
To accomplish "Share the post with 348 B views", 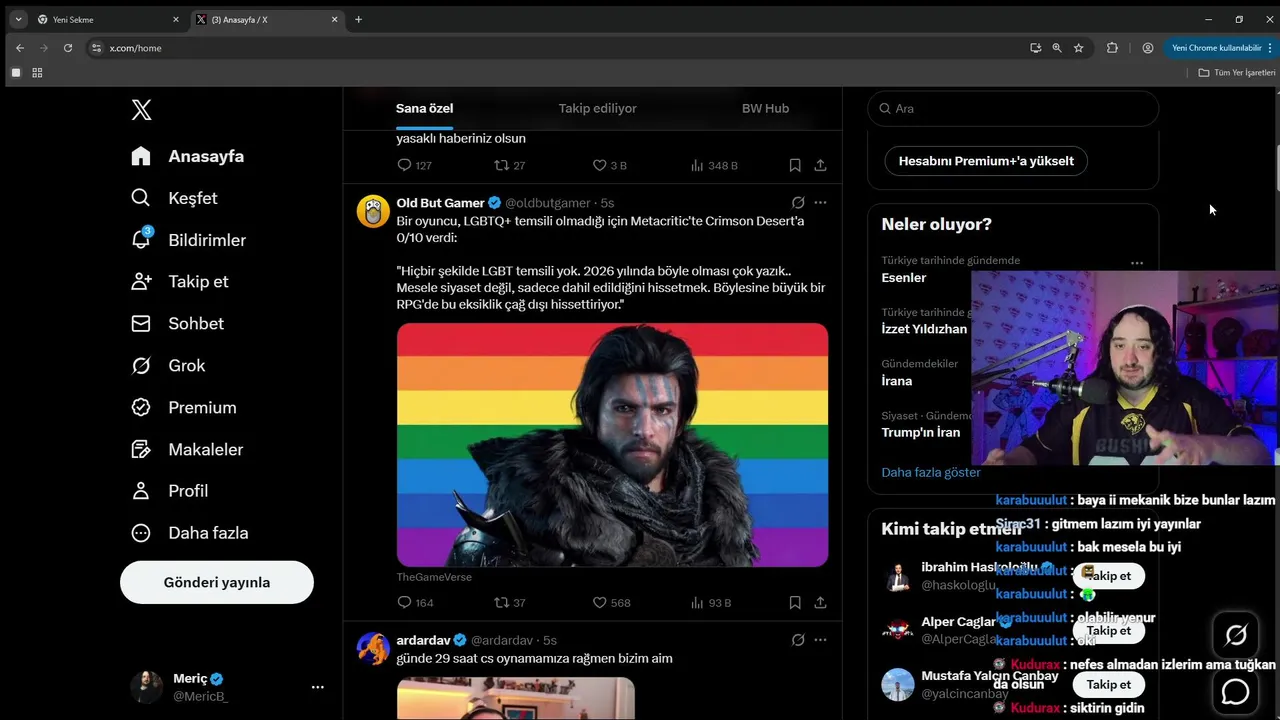I will [x=820, y=165].
